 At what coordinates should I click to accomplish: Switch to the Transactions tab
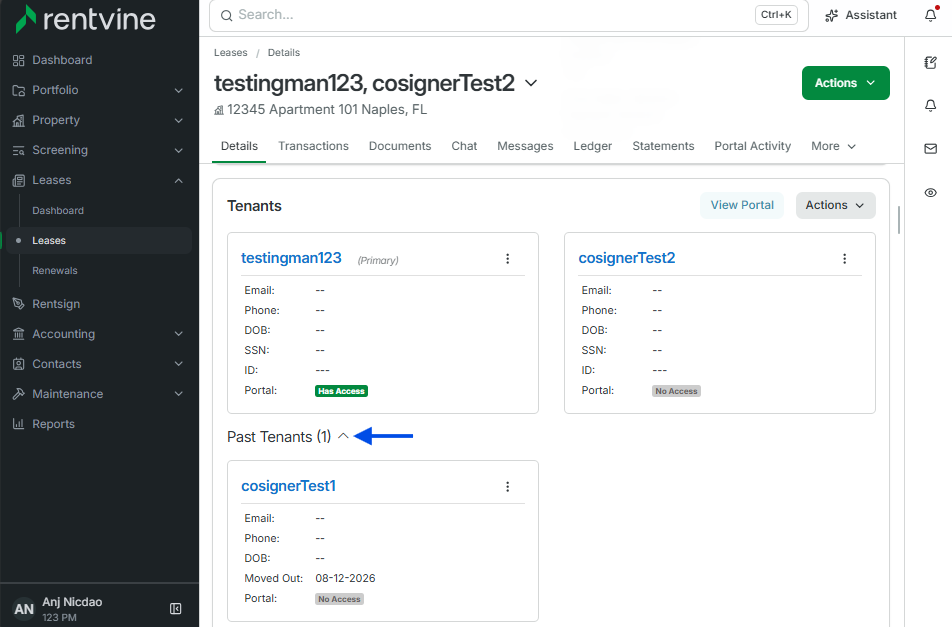(313, 146)
